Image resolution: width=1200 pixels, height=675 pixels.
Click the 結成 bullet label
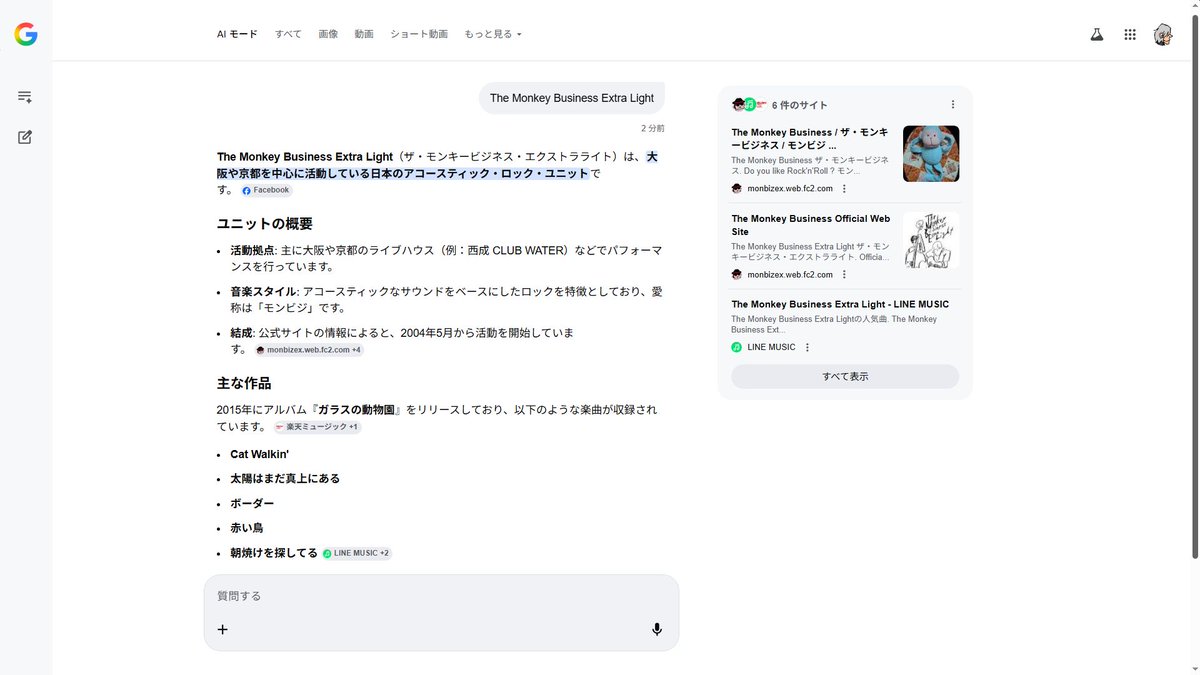tap(241, 333)
